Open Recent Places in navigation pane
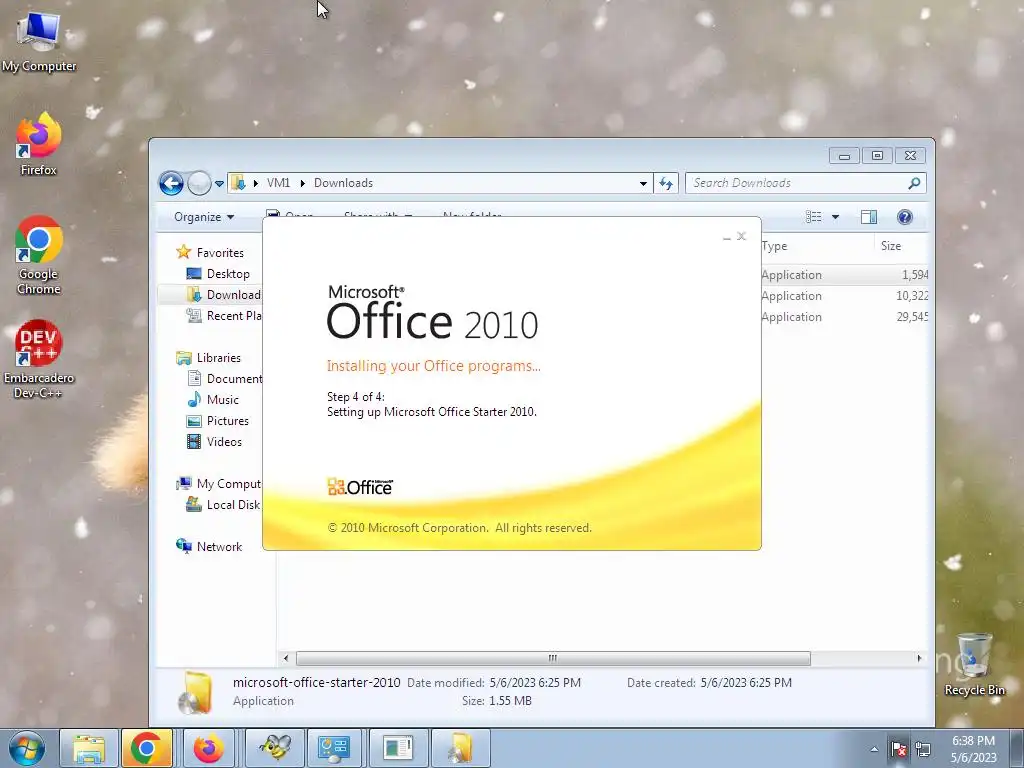 (x=223, y=315)
